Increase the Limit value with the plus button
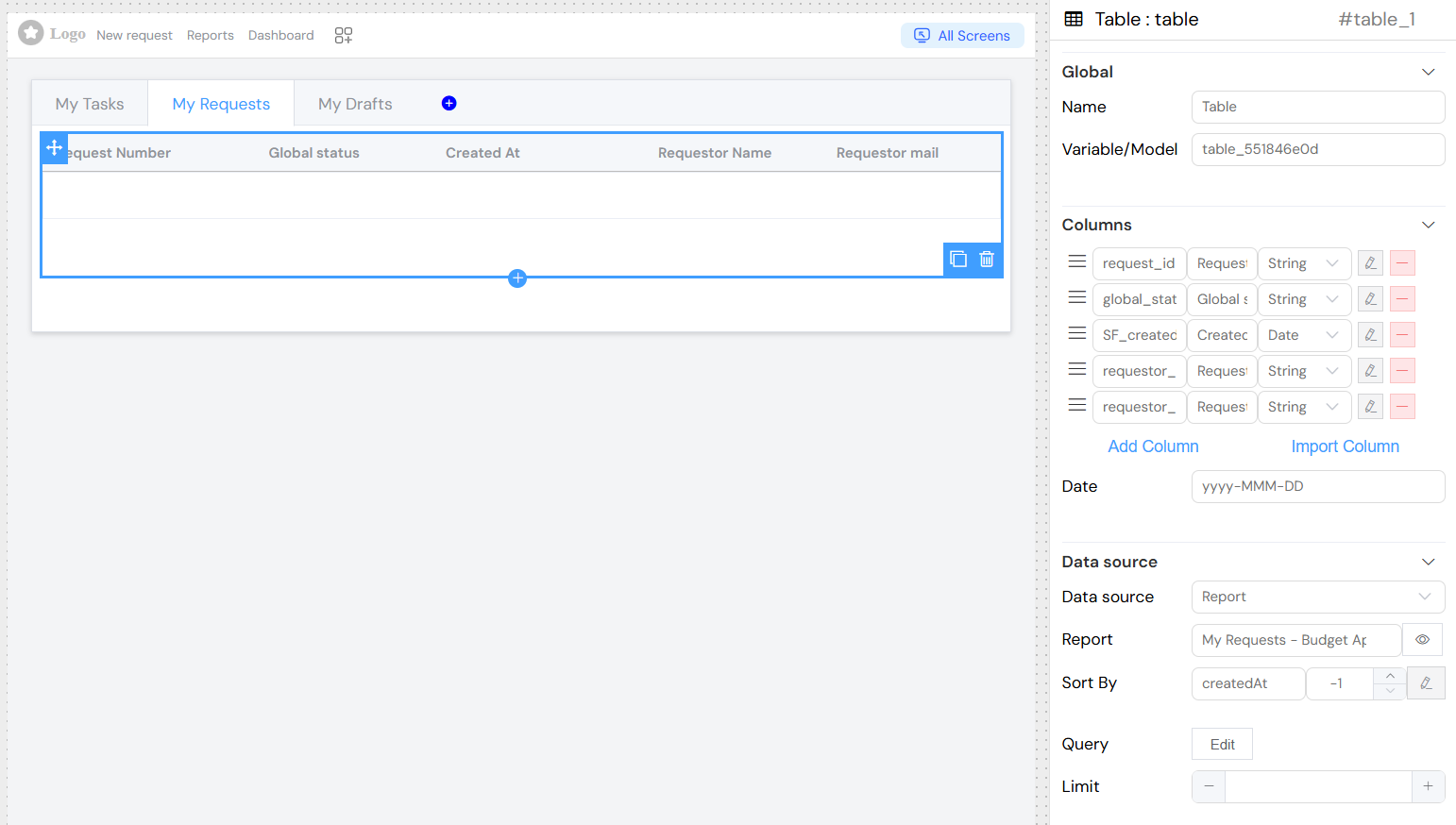Screen dimensions: 1456x825 [1428, 786]
